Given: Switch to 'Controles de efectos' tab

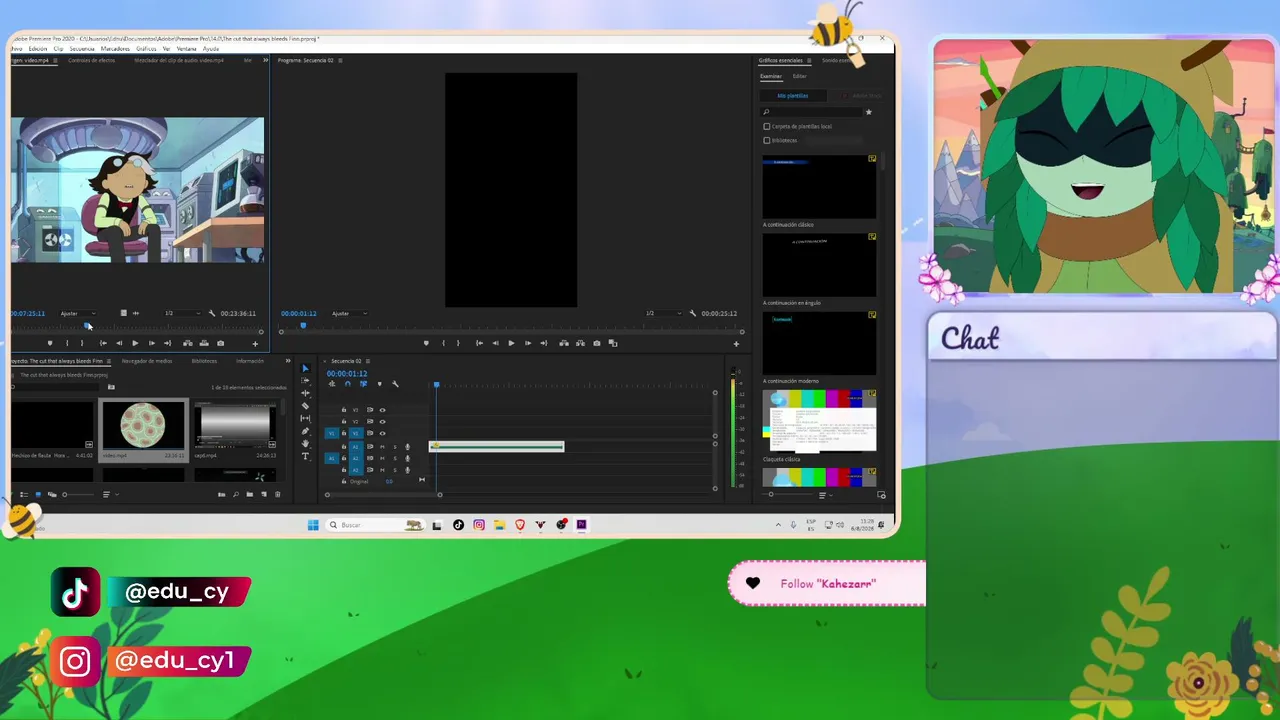Looking at the screenshot, I should (91, 60).
